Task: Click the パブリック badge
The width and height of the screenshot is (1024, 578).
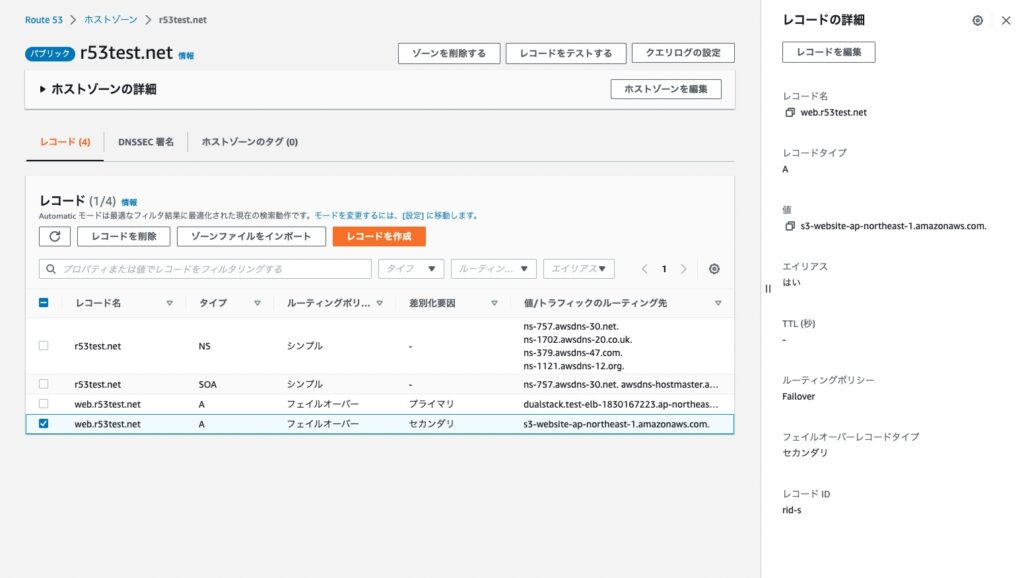Action: tap(50, 54)
